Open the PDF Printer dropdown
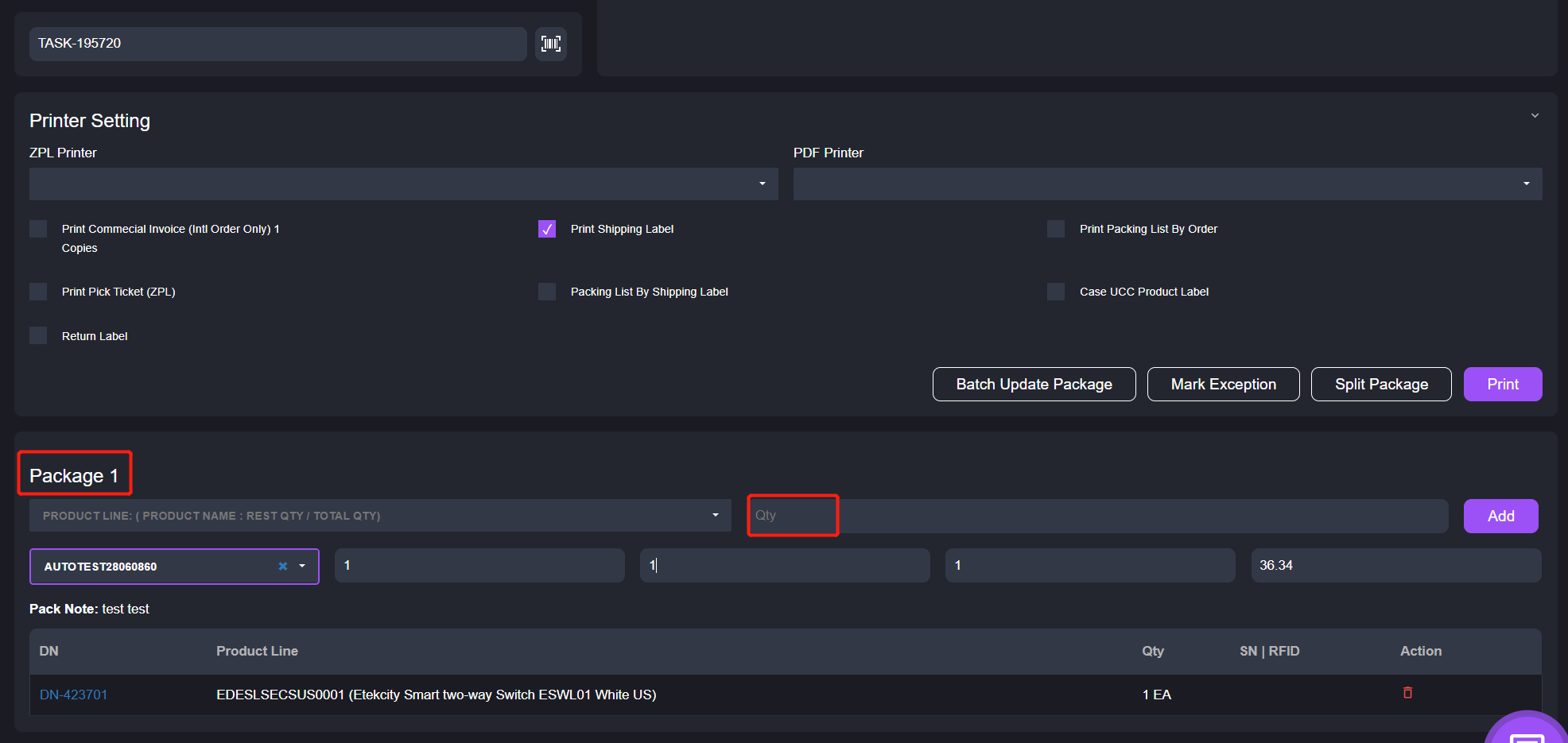This screenshot has width=1568, height=743. [1166, 184]
